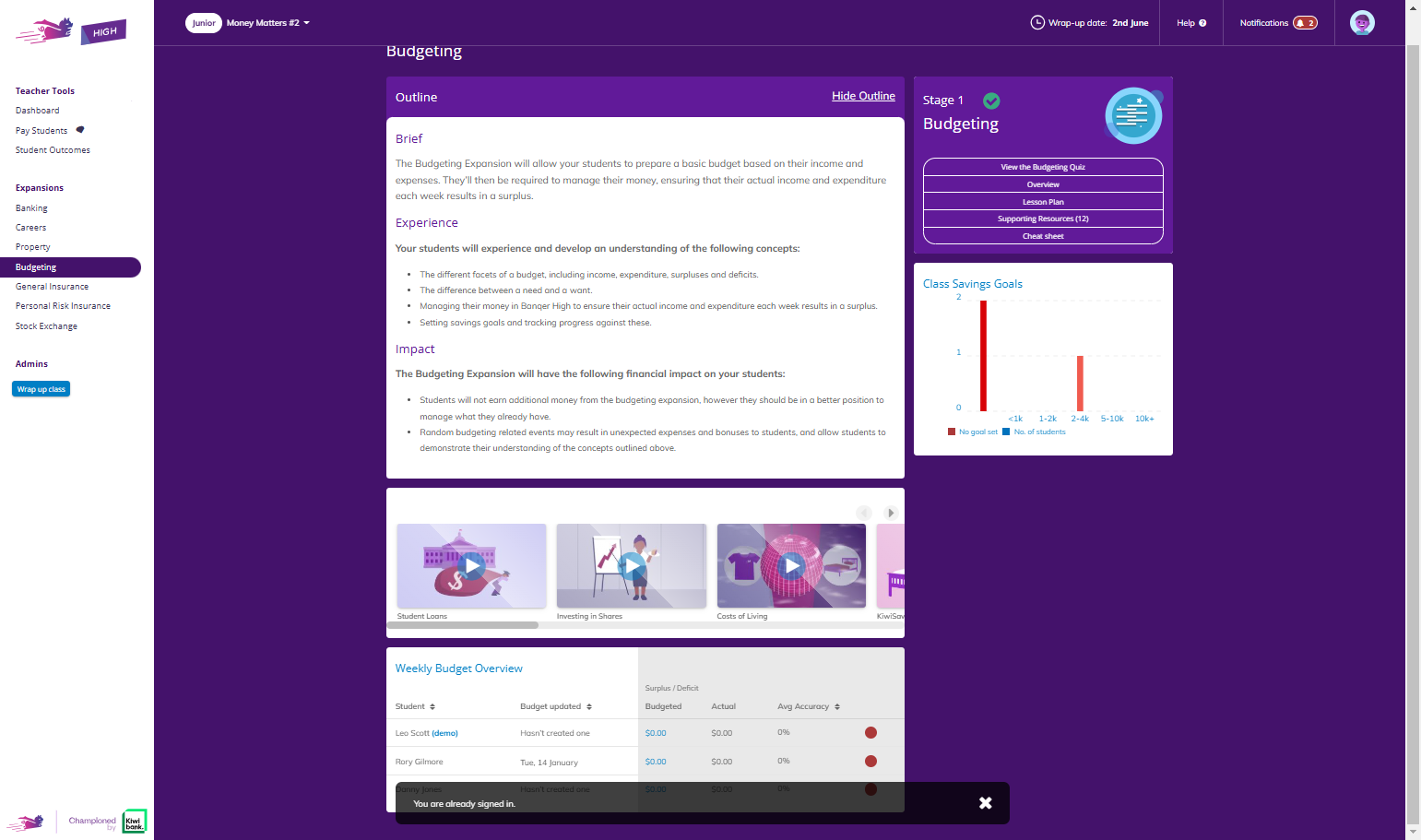Image resolution: width=1421 pixels, height=840 pixels.
Task: Click the Budgeting stage badge icon
Action: tap(1133, 115)
